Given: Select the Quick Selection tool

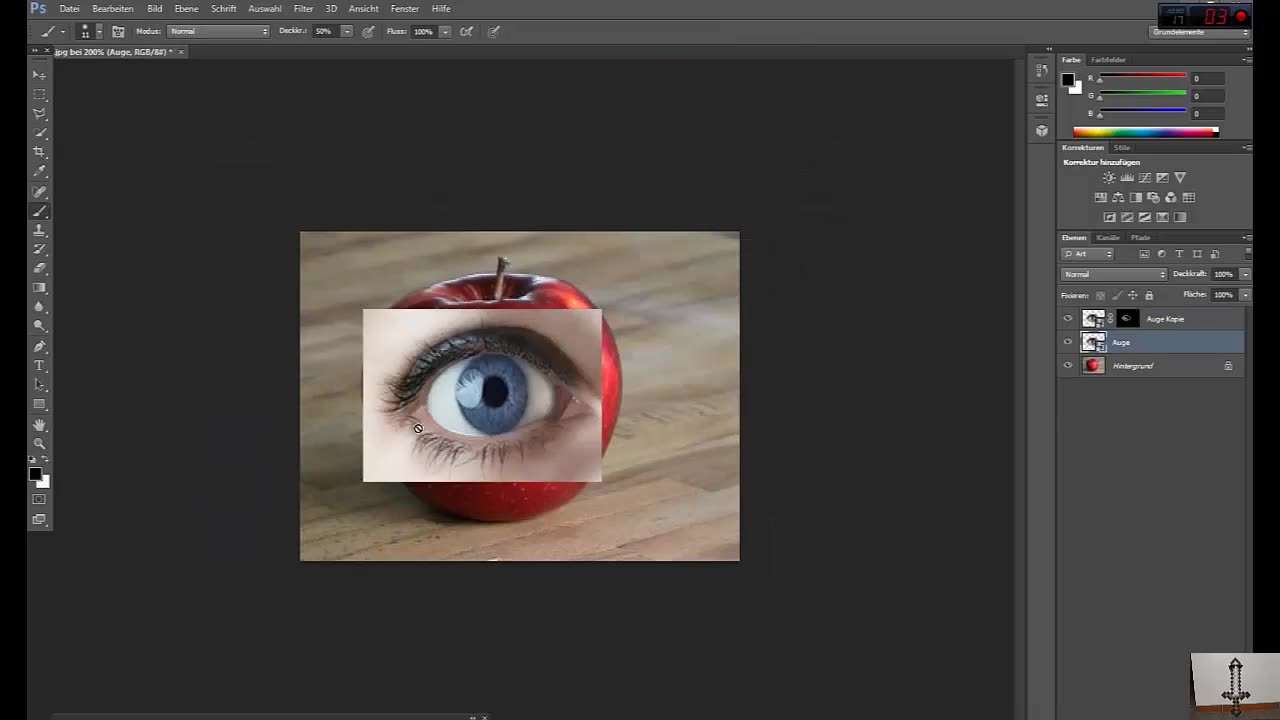Looking at the screenshot, I should pyautogui.click(x=40, y=133).
